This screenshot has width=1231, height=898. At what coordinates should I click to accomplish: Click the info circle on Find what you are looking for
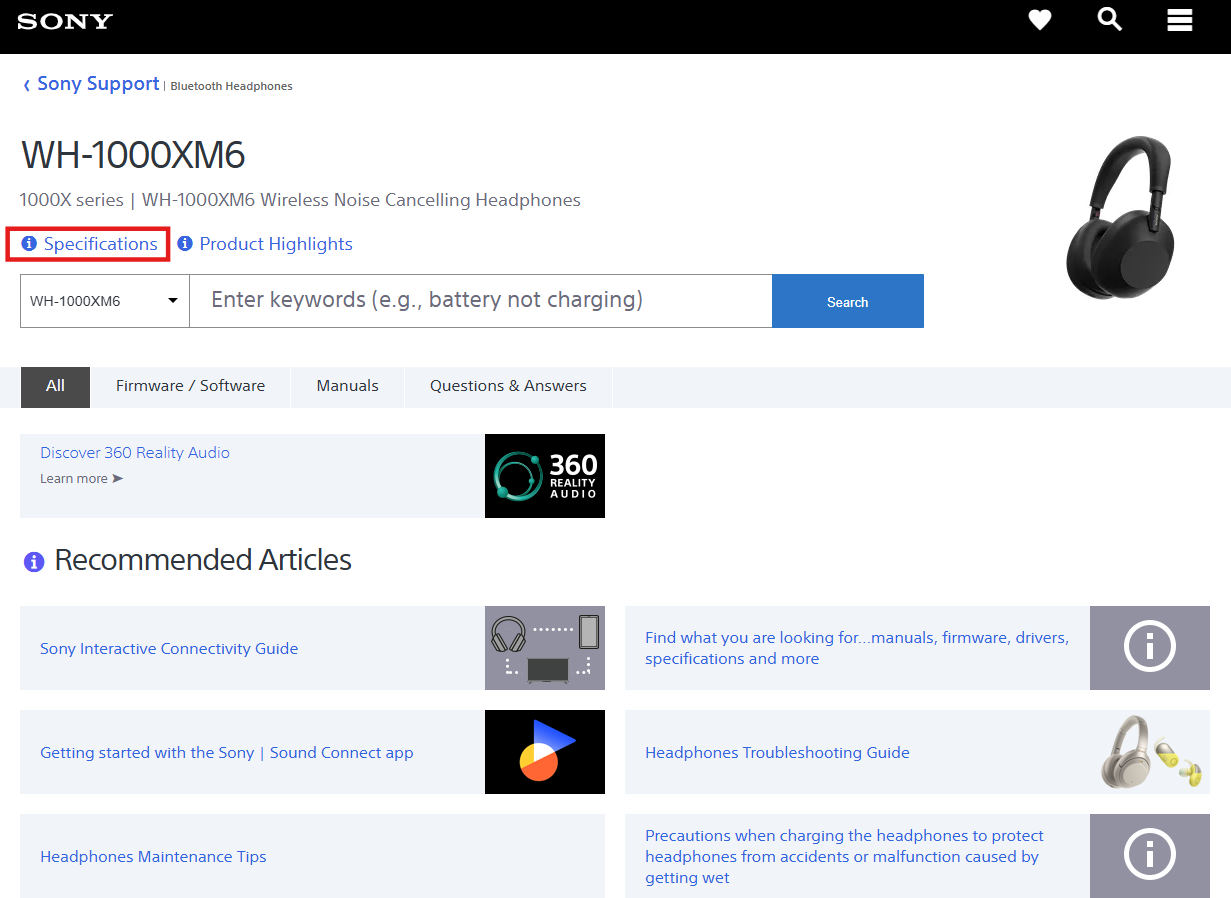point(1150,648)
